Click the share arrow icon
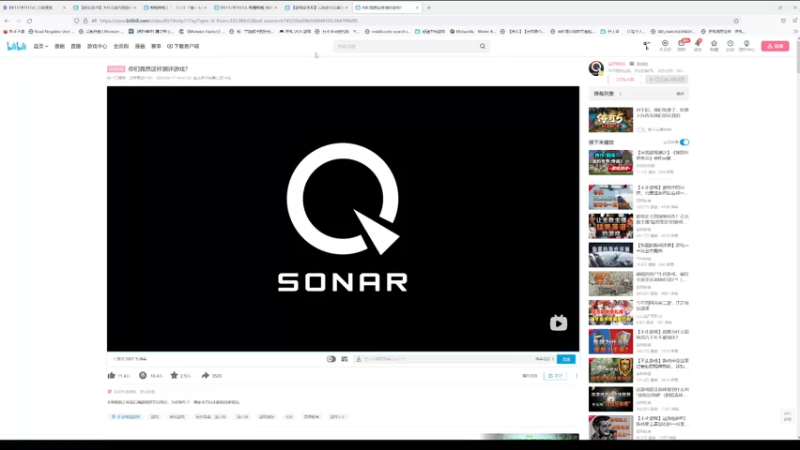Viewport: 800px width, 450px height. 205,376
